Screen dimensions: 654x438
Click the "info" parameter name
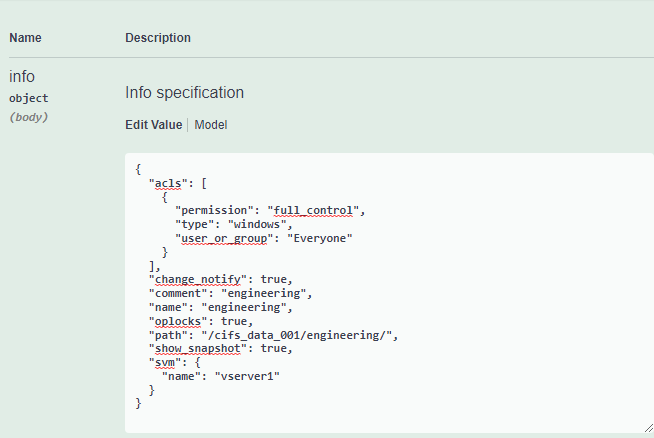click(x=22, y=76)
